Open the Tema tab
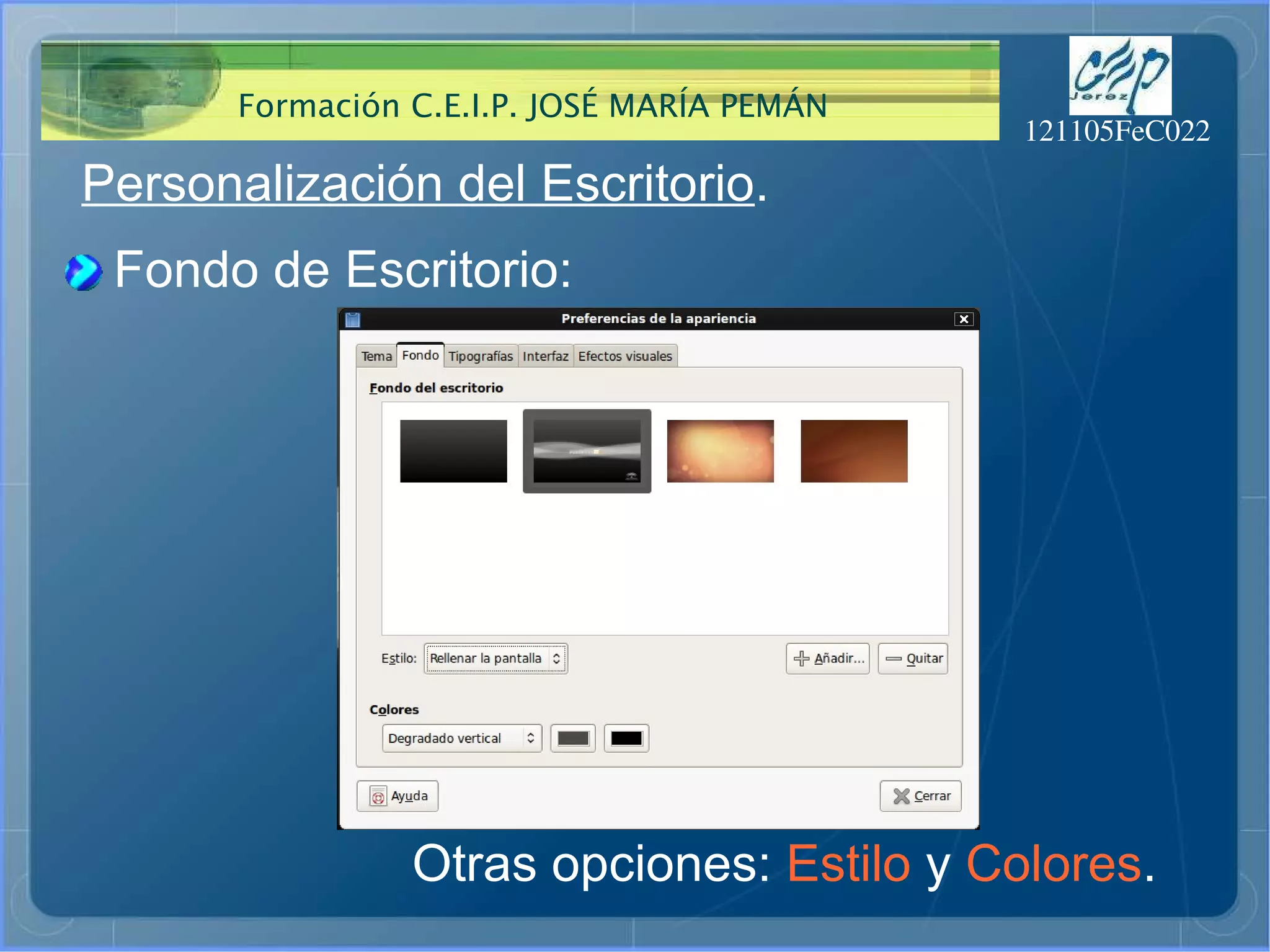Viewport: 1270px width, 952px height. click(x=376, y=356)
